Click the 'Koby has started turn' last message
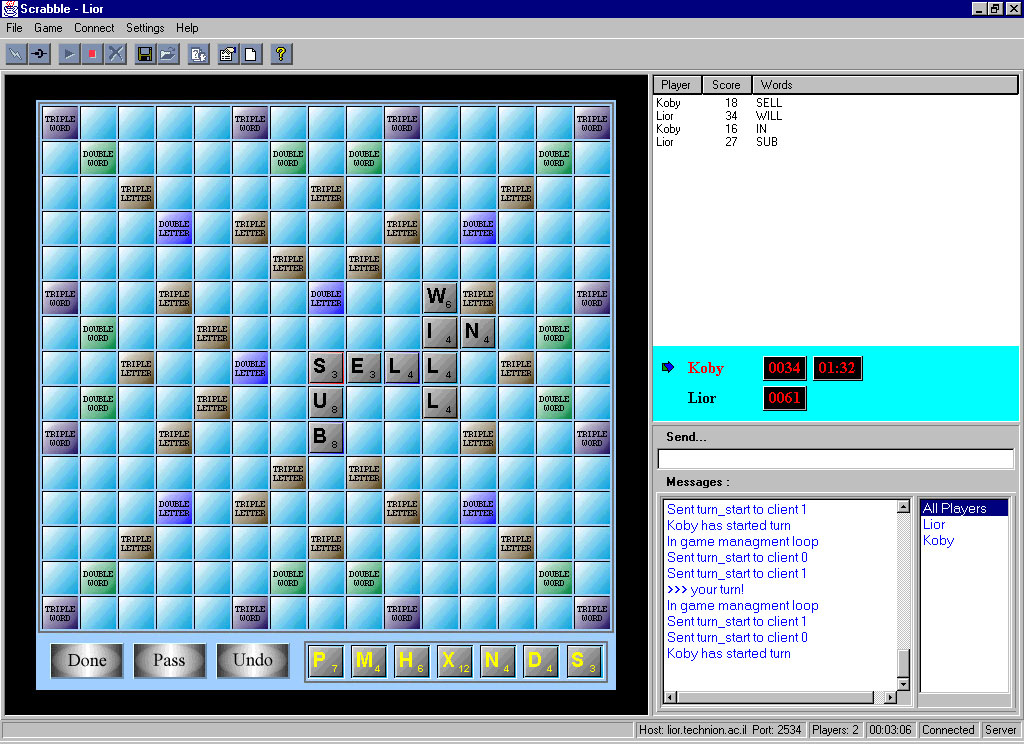This screenshot has height=744, width=1024. pyautogui.click(x=729, y=653)
